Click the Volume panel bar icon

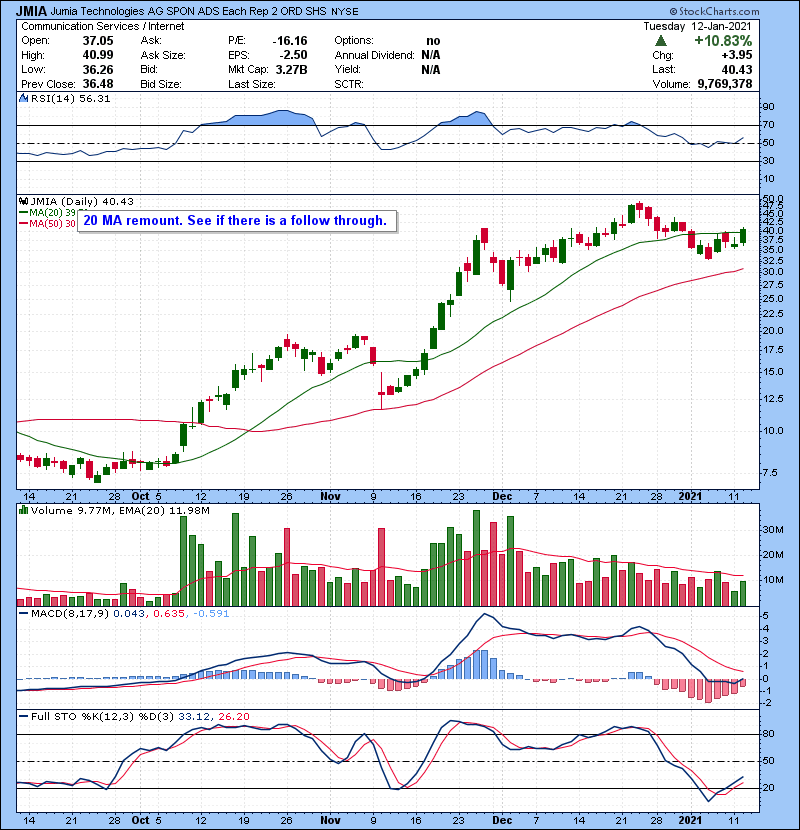pos(23,510)
